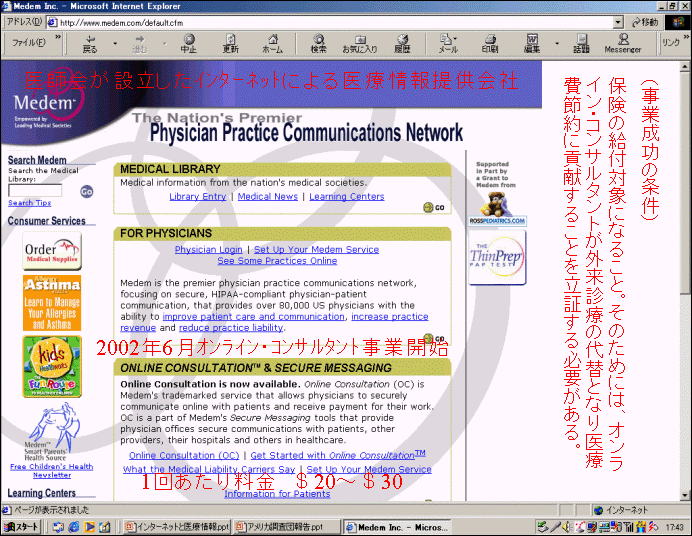Go to Home (ホーム) icon

[x=272, y=43]
